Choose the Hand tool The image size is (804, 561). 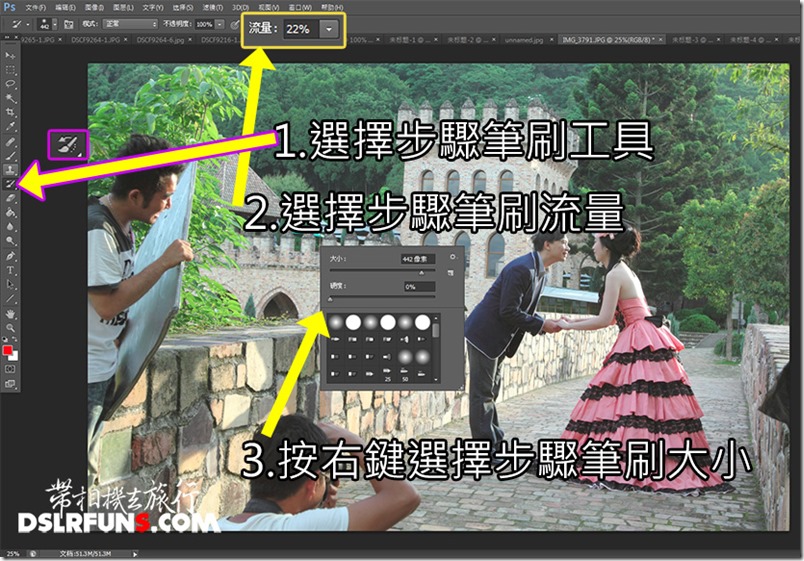click(10, 313)
